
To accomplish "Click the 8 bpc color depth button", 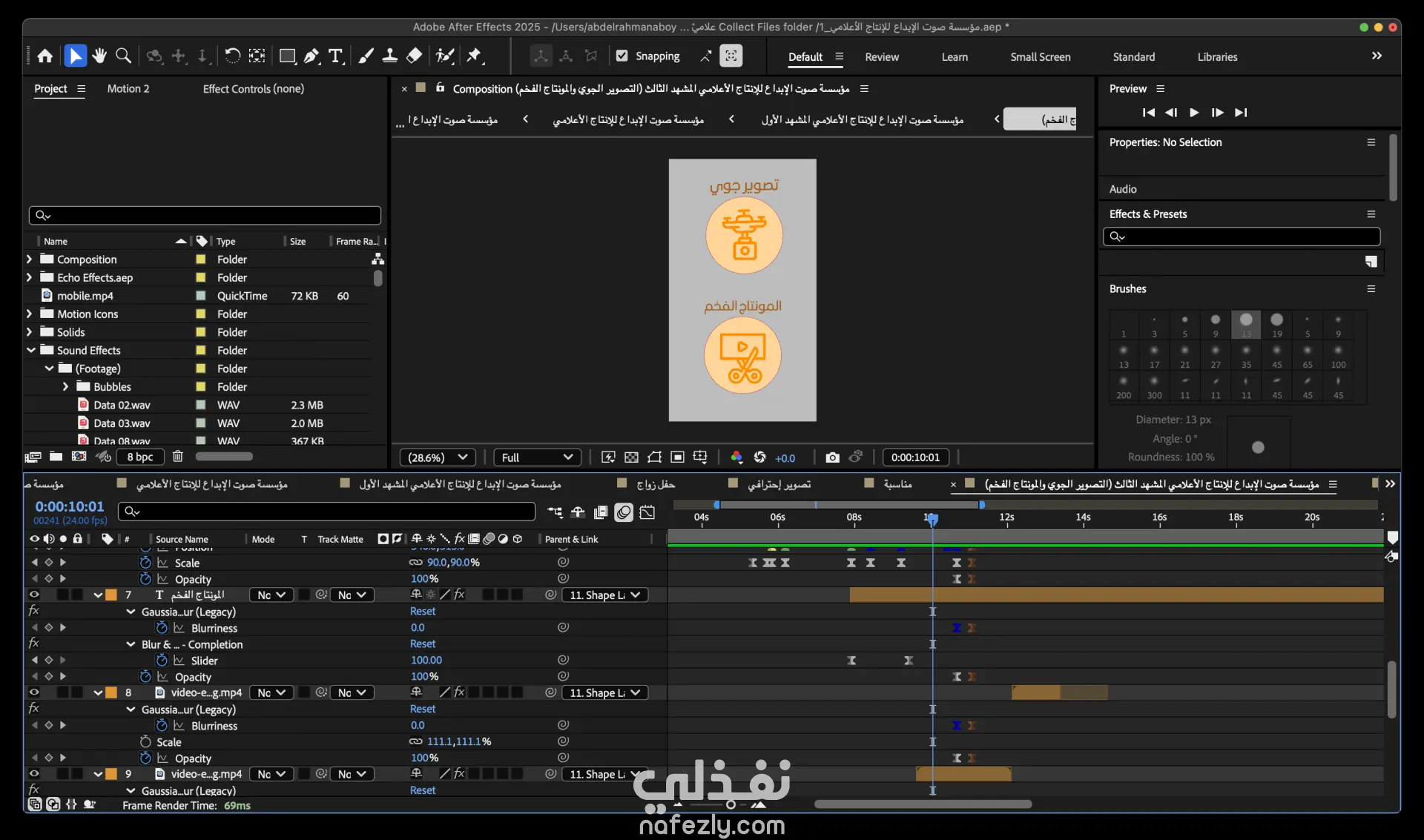I will click(139, 457).
